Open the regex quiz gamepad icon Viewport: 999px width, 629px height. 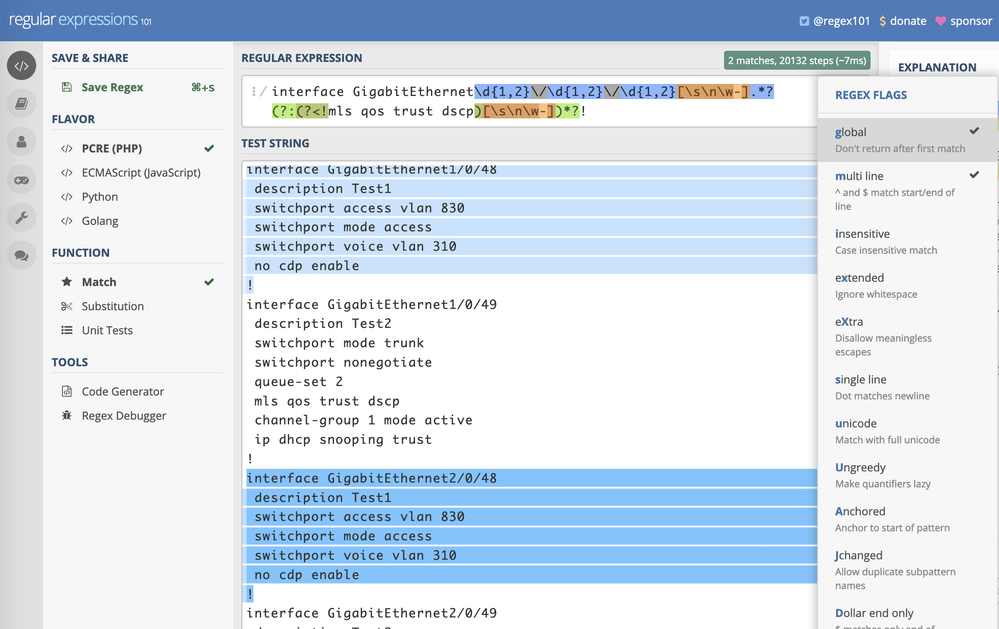[x=21, y=180]
